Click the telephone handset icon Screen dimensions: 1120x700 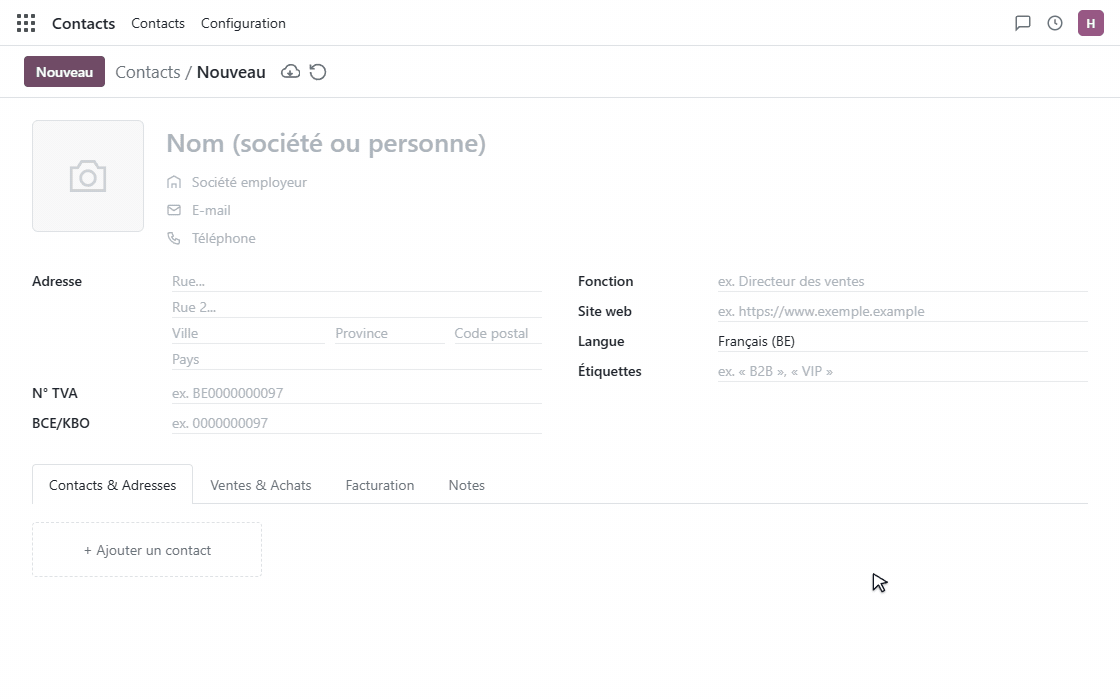coord(174,238)
